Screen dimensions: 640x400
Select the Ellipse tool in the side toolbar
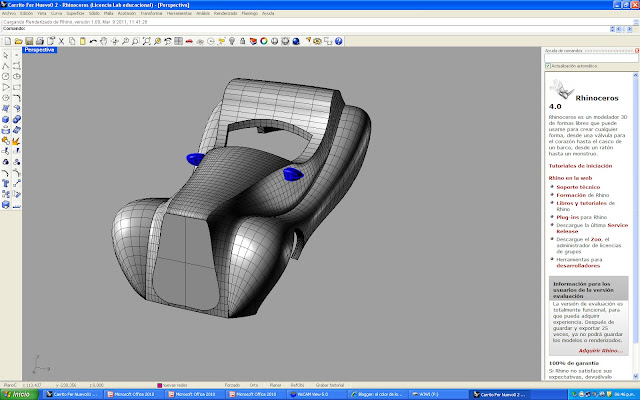click(x=16, y=76)
